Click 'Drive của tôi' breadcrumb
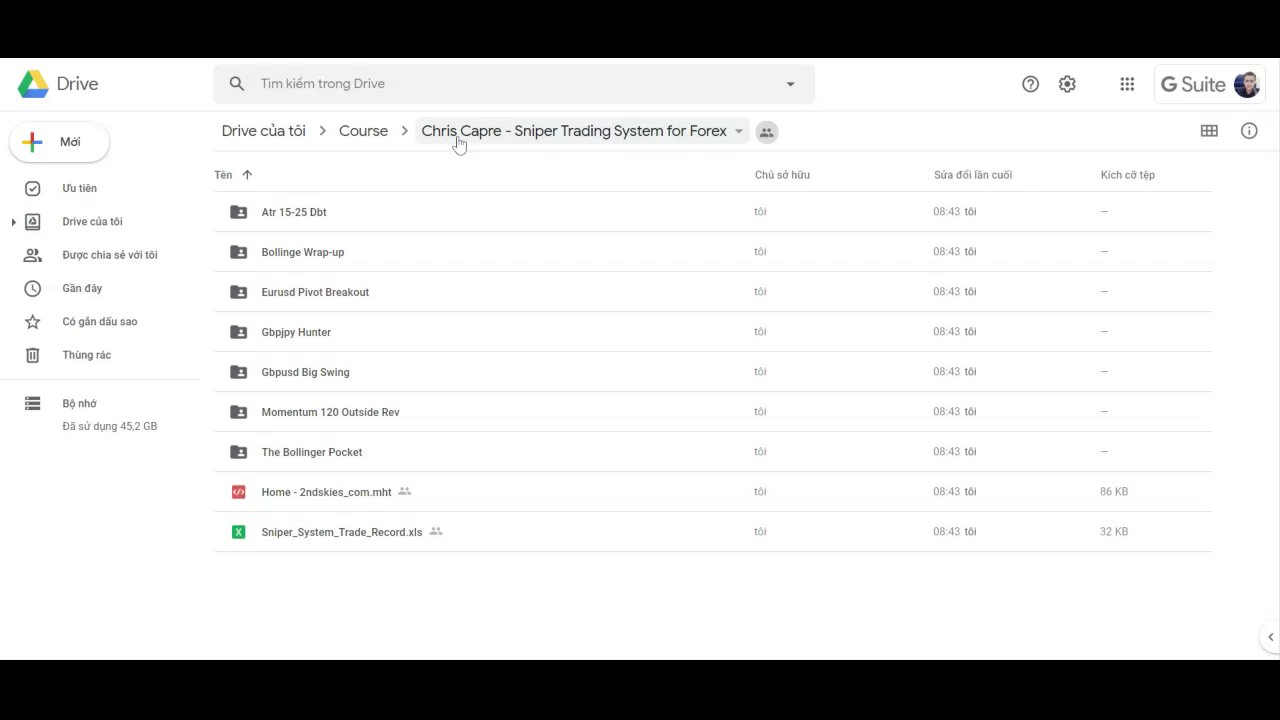 pos(263,131)
